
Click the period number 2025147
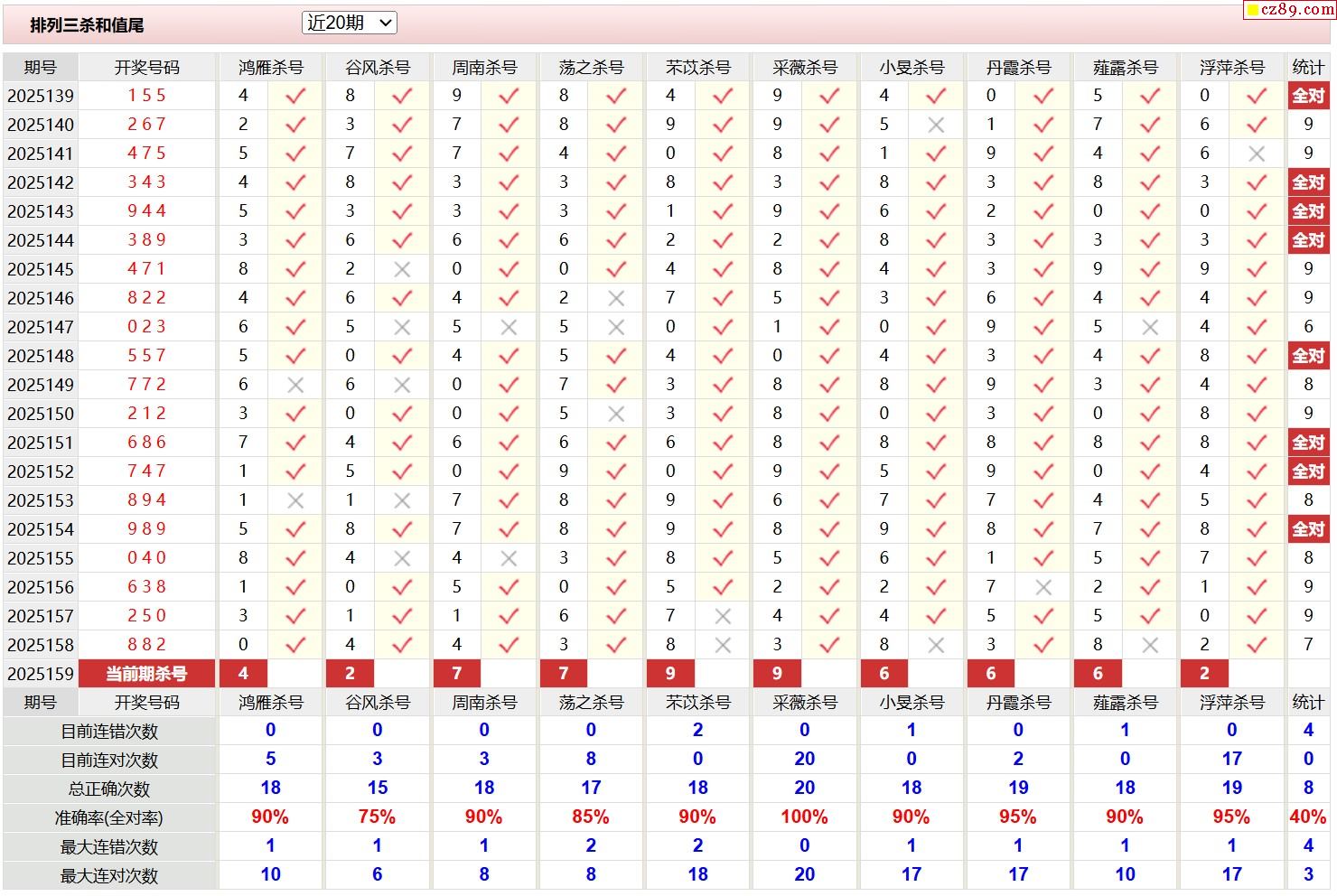click(x=41, y=327)
